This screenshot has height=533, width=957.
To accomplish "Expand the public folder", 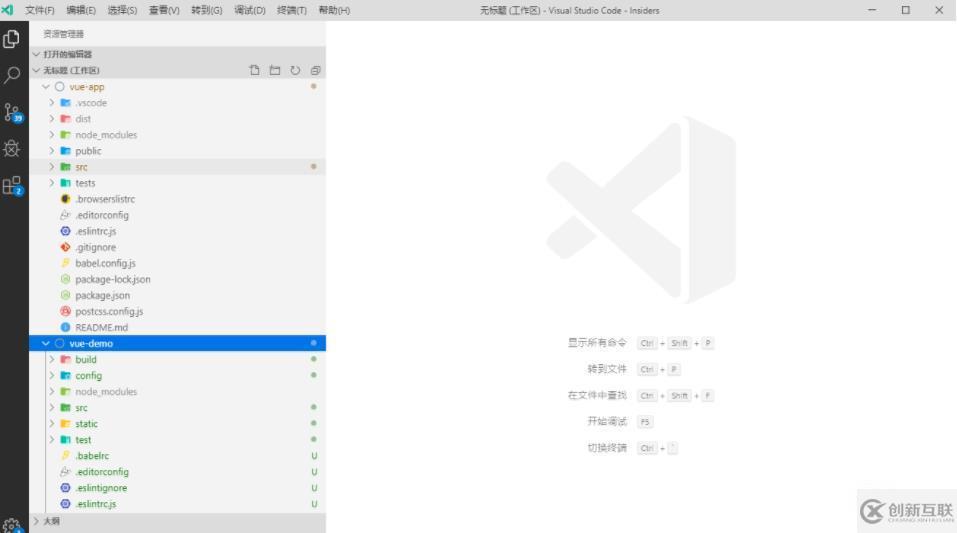I will [52, 151].
